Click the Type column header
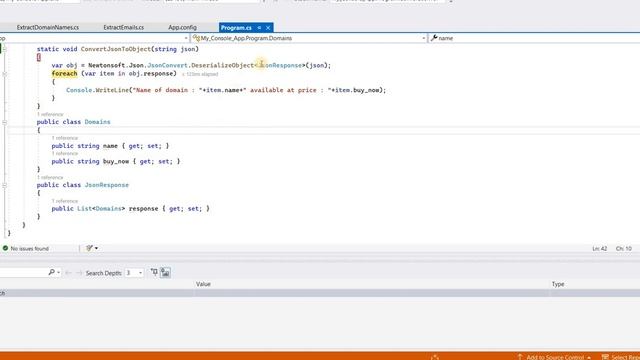Viewport: 640px width, 360px height. pos(558,284)
